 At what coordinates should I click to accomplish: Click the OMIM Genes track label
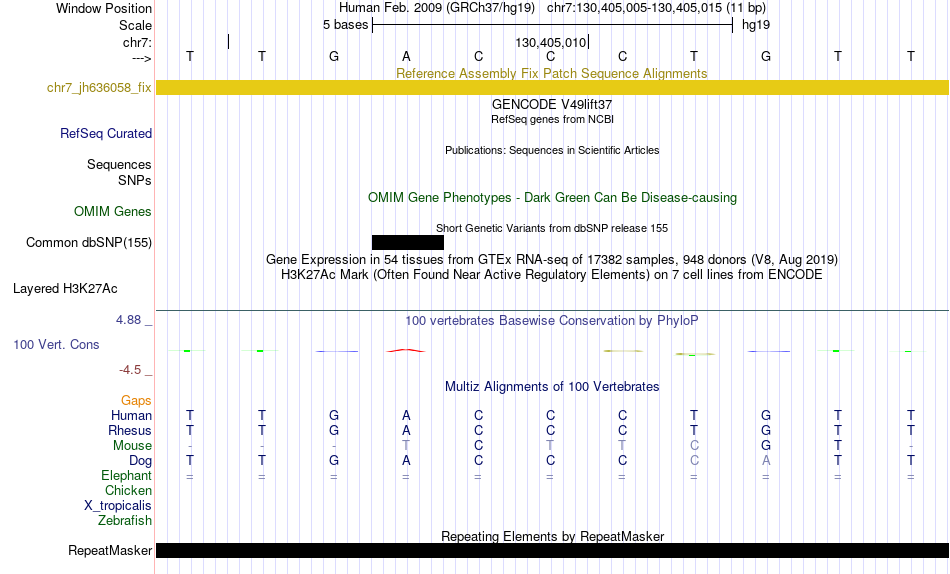(x=113, y=212)
